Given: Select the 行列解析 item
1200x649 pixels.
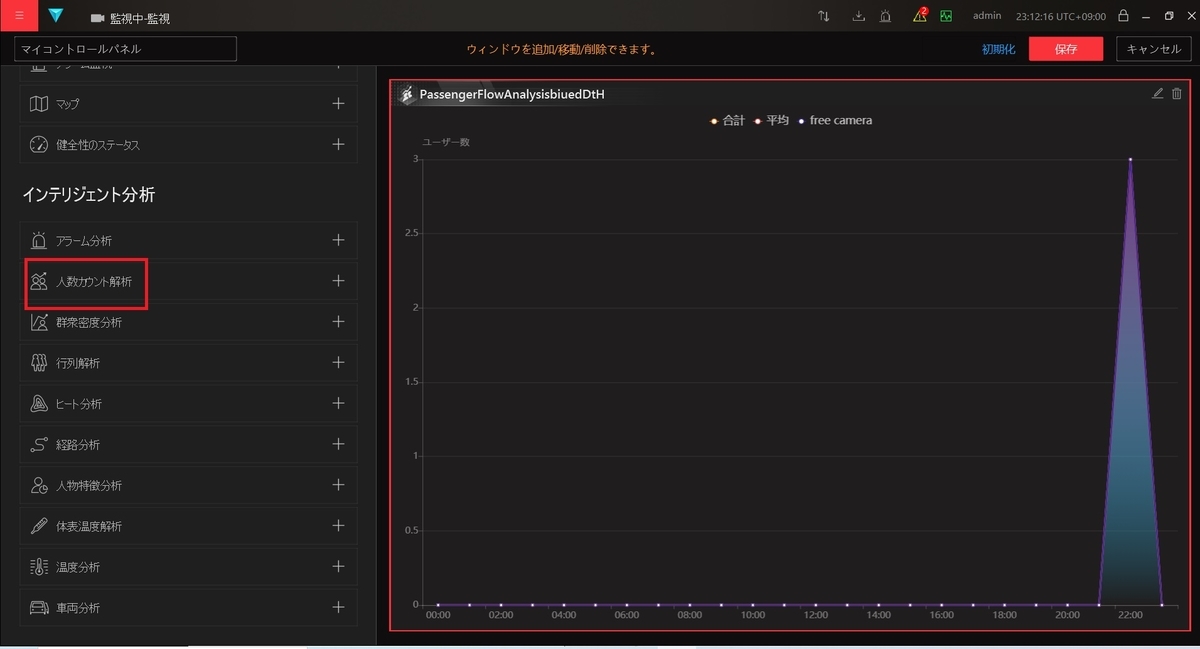Looking at the screenshot, I should (188, 363).
